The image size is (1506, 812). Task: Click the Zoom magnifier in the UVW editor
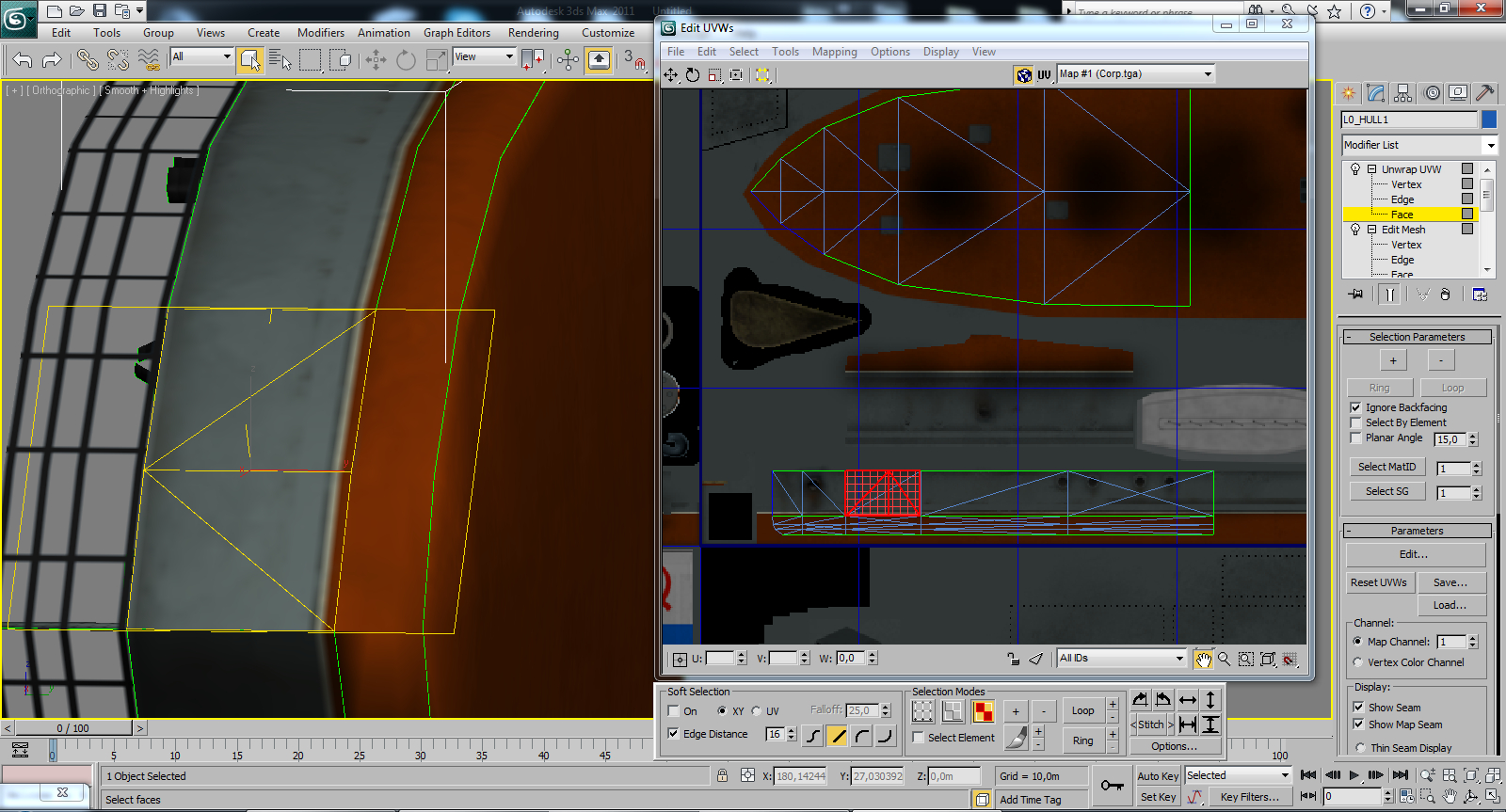tap(1225, 660)
